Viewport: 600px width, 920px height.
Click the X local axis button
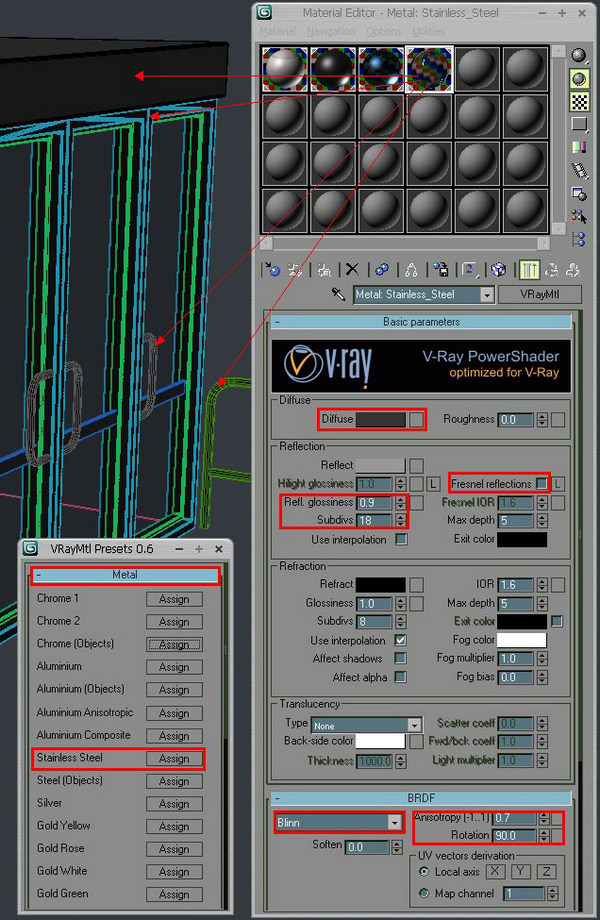(495, 871)
